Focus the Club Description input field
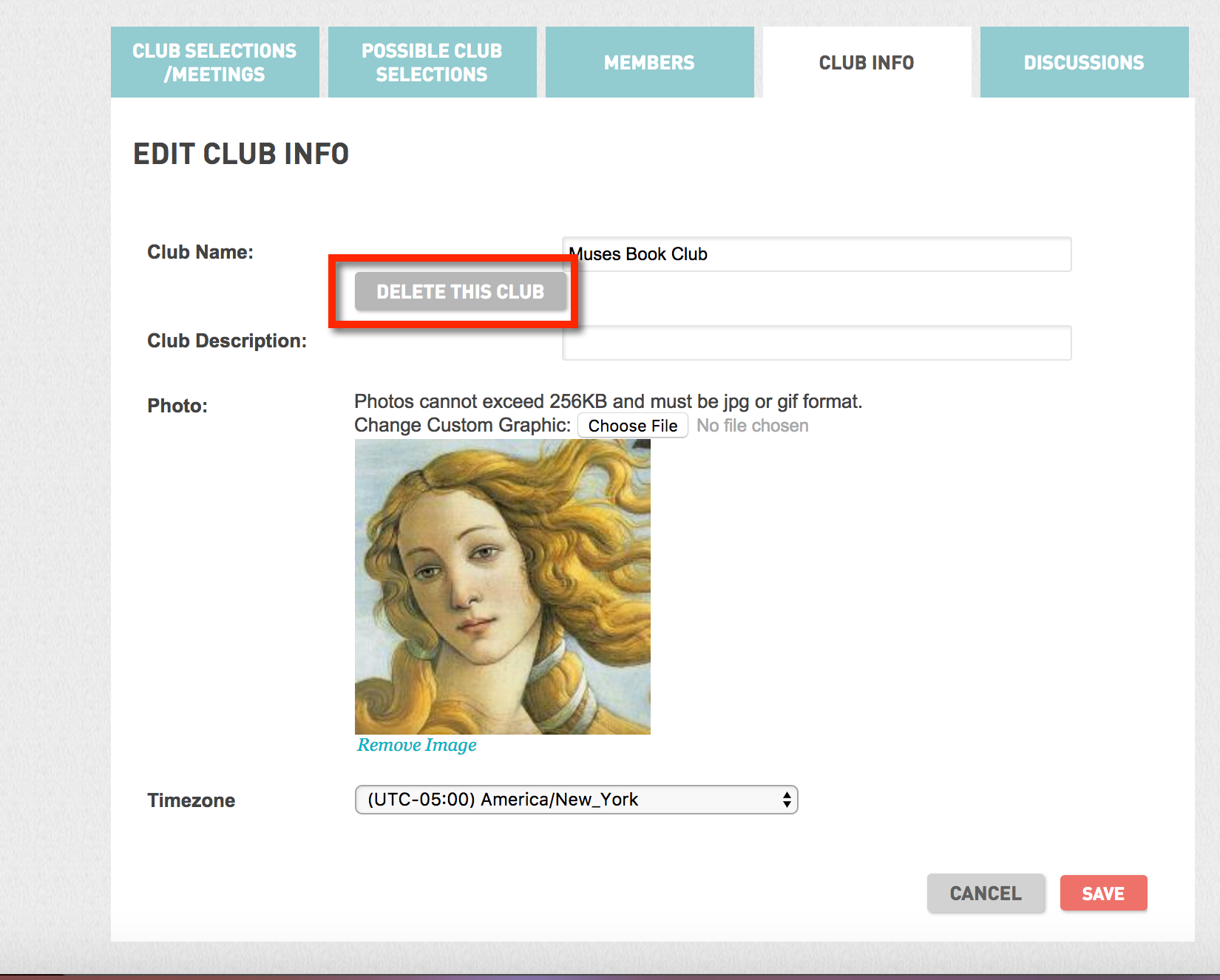1220x980 pixels. click(x=816, y=343)
